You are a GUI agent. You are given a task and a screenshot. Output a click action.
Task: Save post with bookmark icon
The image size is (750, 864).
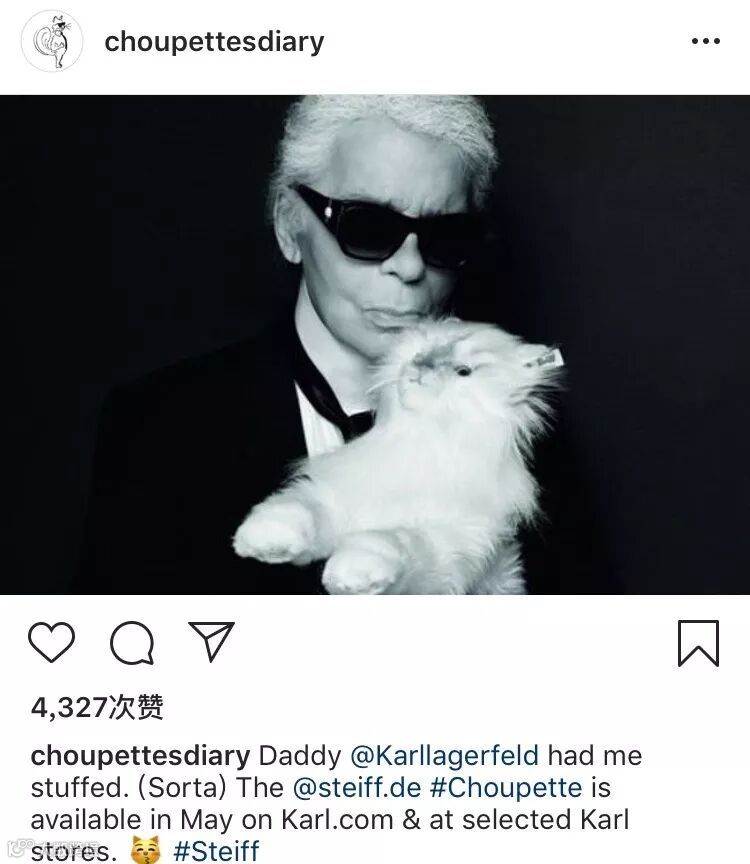tap(698, 643)
